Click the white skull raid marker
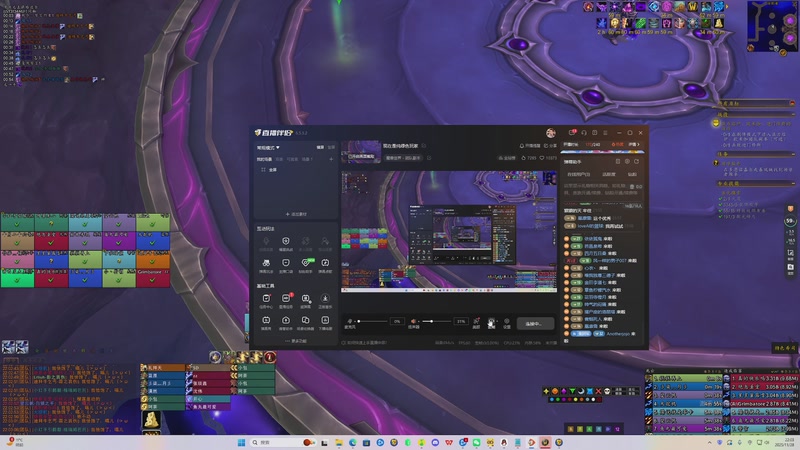Viewport: 800px width, 450px height. pos(607,391)
